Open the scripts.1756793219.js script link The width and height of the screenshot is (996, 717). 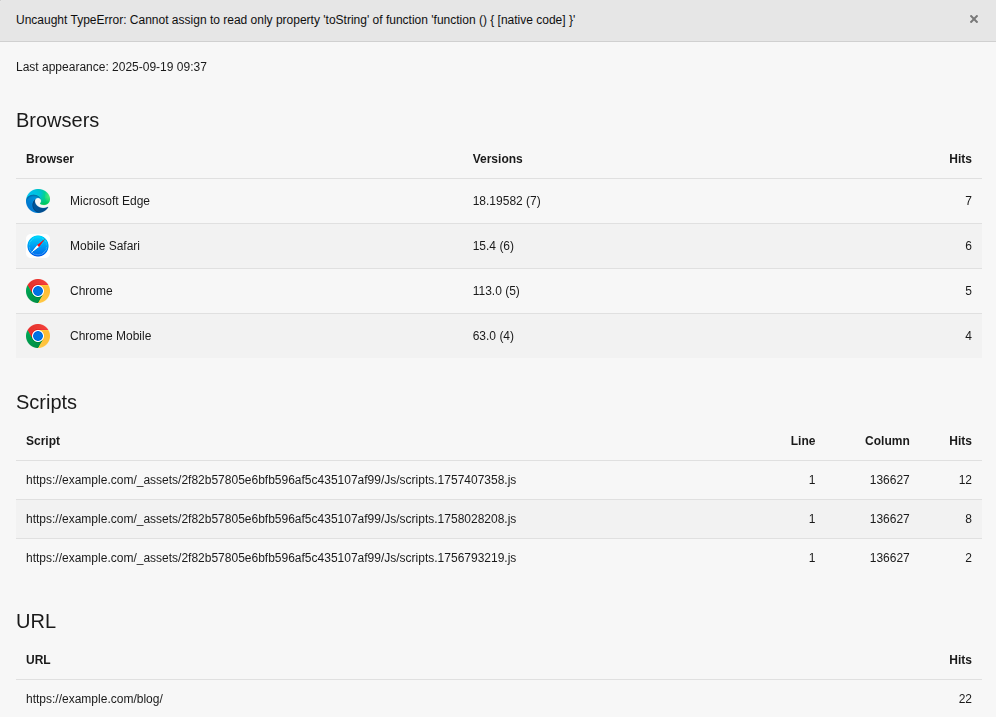pyautogui.click(x=271, y=558)
